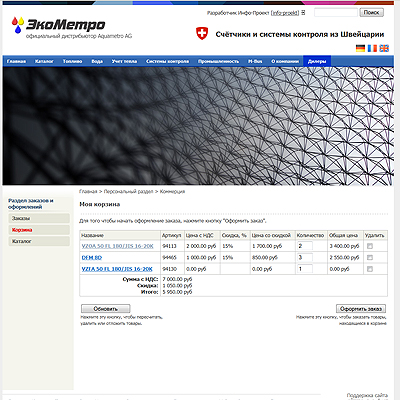The image size is (400, 400).
Task: Select Сумма с НДС value 7 000.00 руб
Action: tap(177, 279)
